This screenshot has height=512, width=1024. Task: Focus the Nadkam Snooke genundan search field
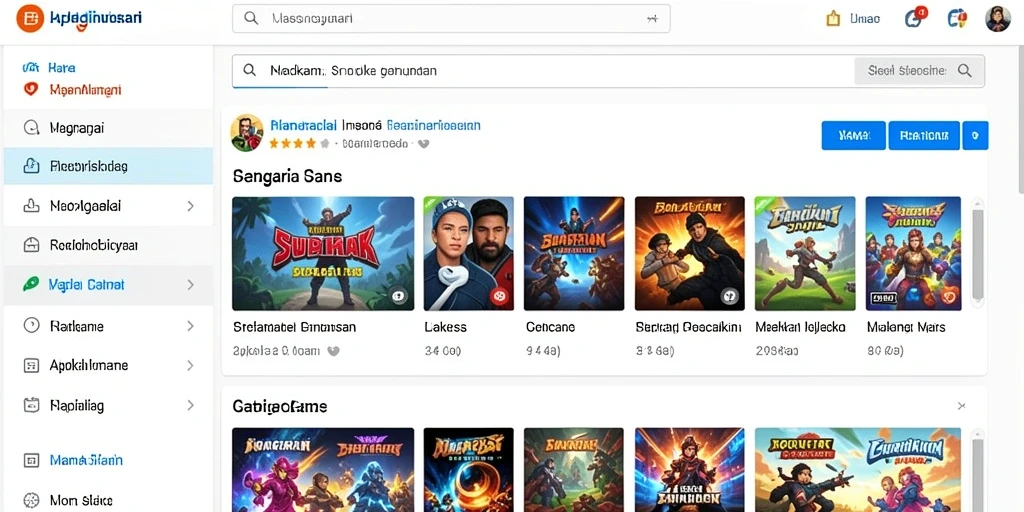[x=542, y=71]
